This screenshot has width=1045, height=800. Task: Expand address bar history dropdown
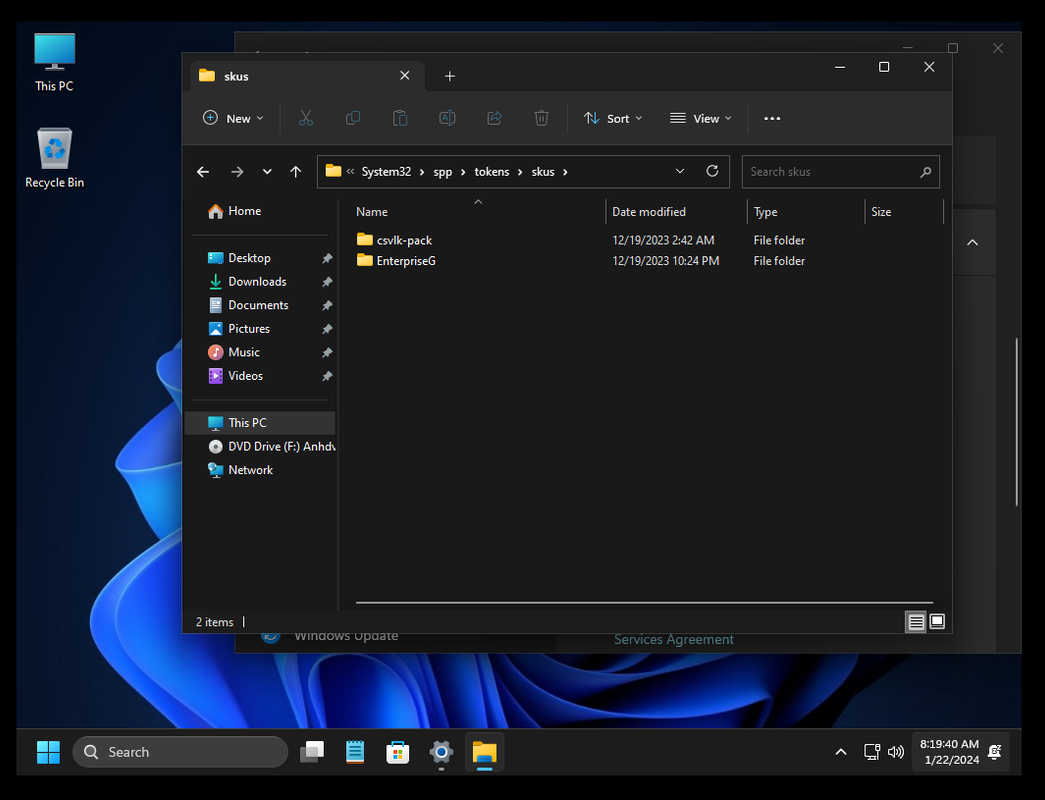pyautogui.click(x=680, y=171)
